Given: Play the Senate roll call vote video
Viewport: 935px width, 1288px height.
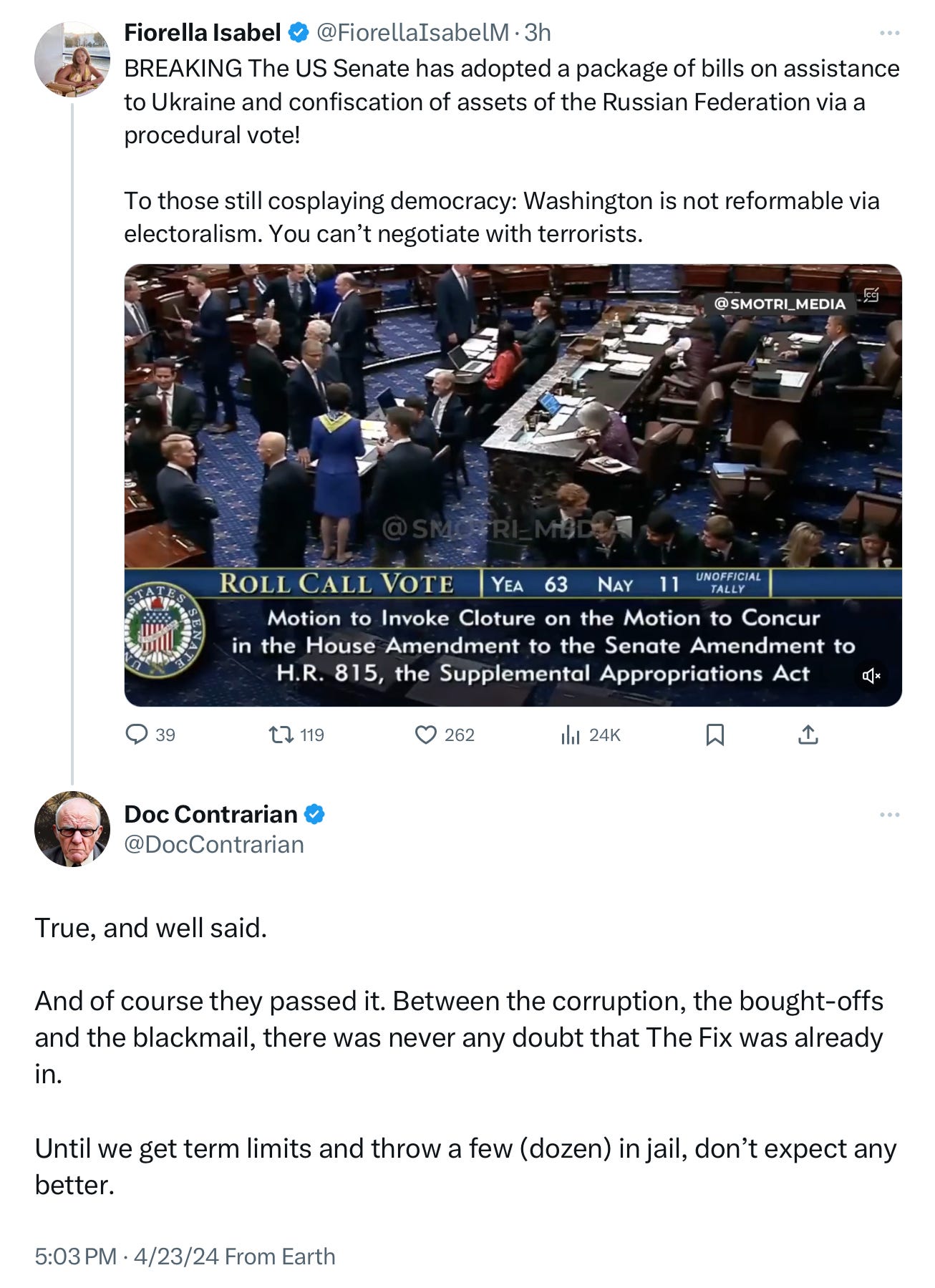Looking at the screenshot, I should click(513, 485).
